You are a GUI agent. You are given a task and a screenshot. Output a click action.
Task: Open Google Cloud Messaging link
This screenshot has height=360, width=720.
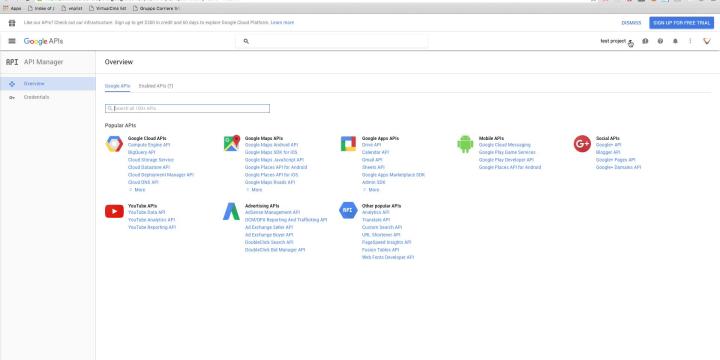click(505, 145)
